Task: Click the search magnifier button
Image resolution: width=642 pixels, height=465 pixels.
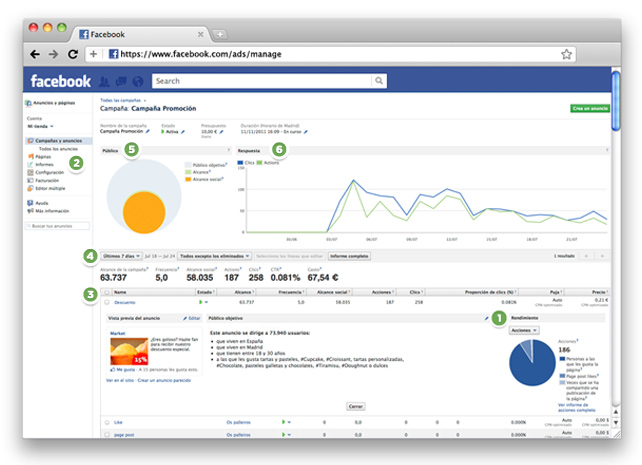Action: click(x=379, y=81)
